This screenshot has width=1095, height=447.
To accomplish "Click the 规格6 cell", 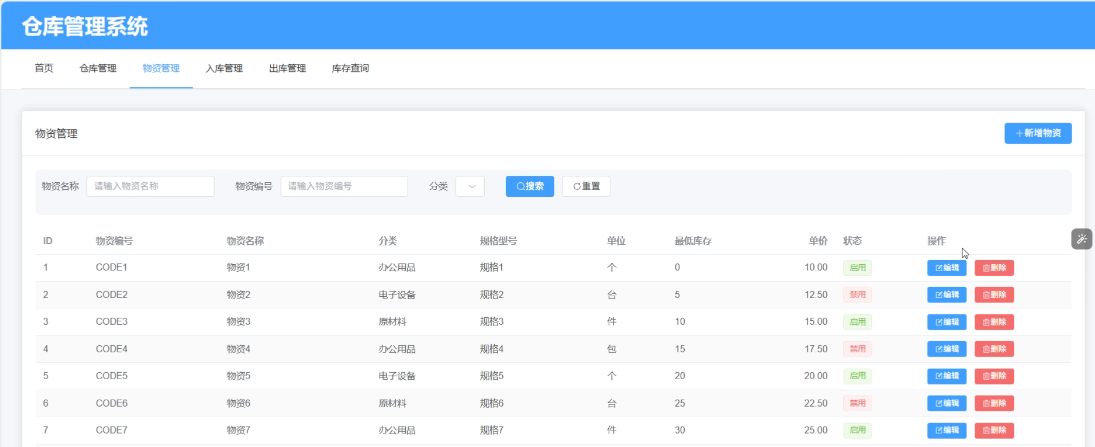I will pos(492,403).
